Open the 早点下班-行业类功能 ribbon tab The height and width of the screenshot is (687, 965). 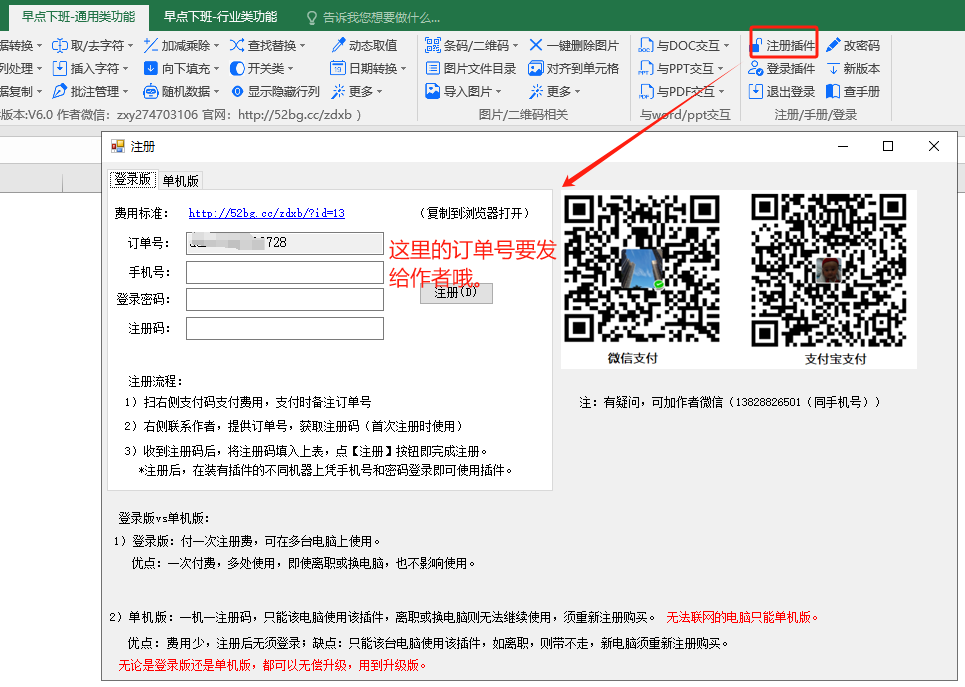click(220, 17)
